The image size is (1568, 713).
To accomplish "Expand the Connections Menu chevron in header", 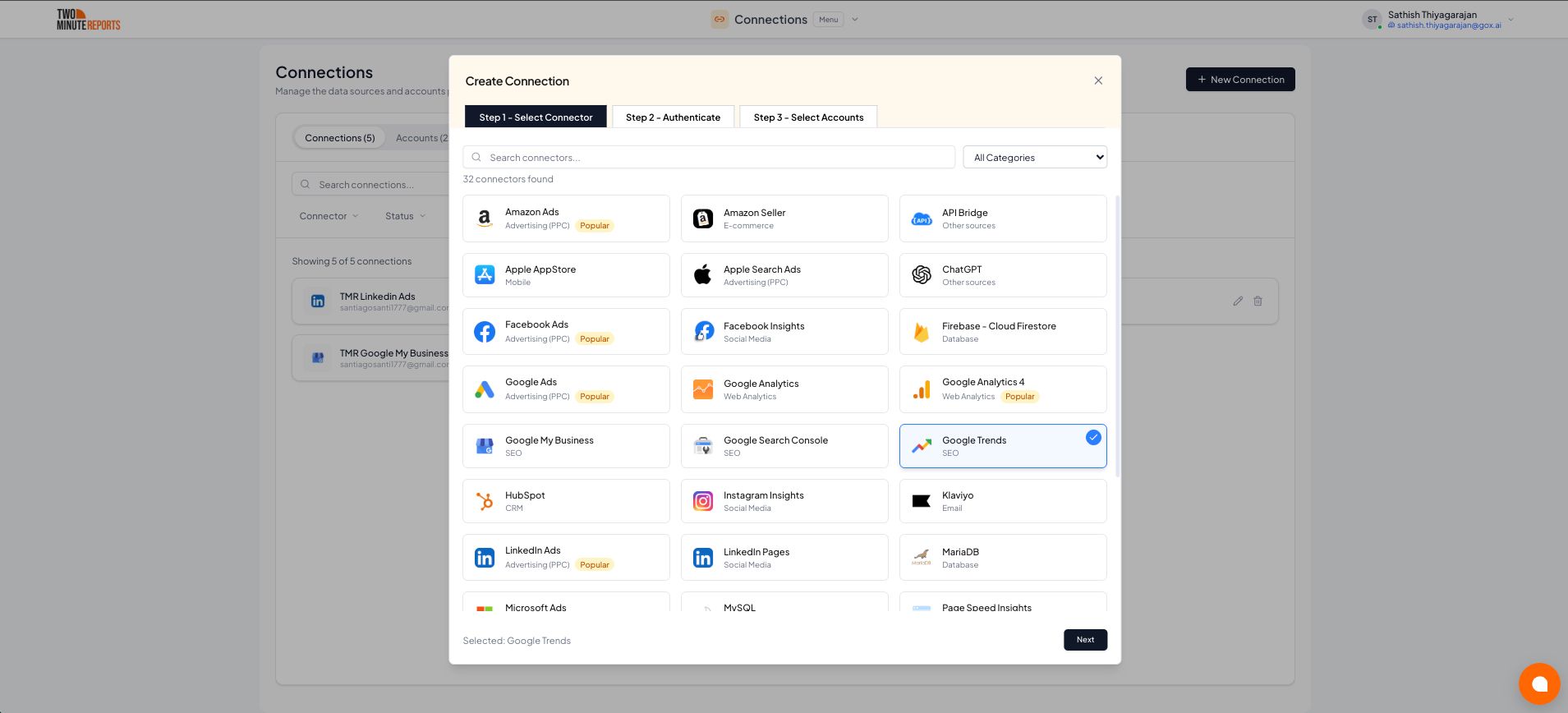I will pos(855,20).
